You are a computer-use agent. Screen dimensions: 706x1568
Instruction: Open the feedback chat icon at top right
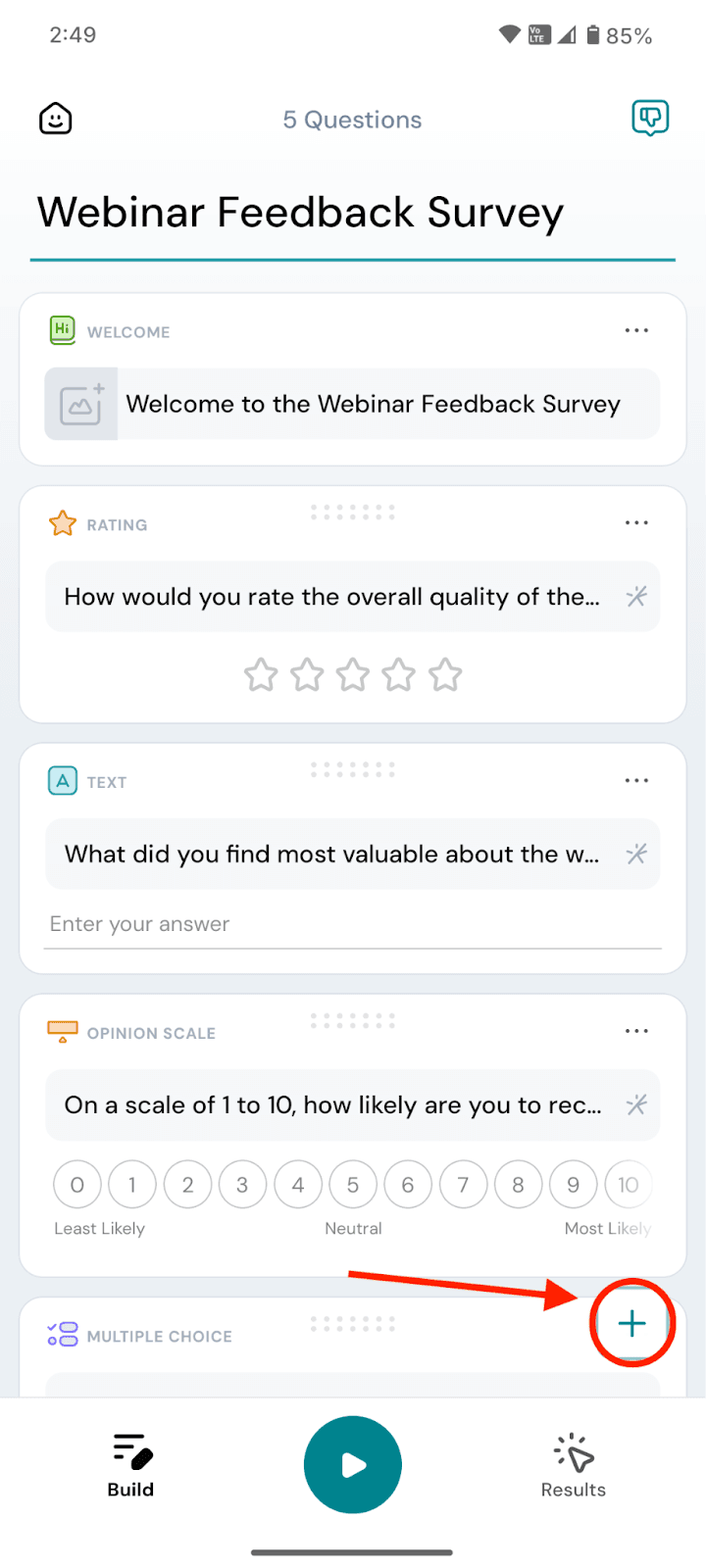(649, 119)
